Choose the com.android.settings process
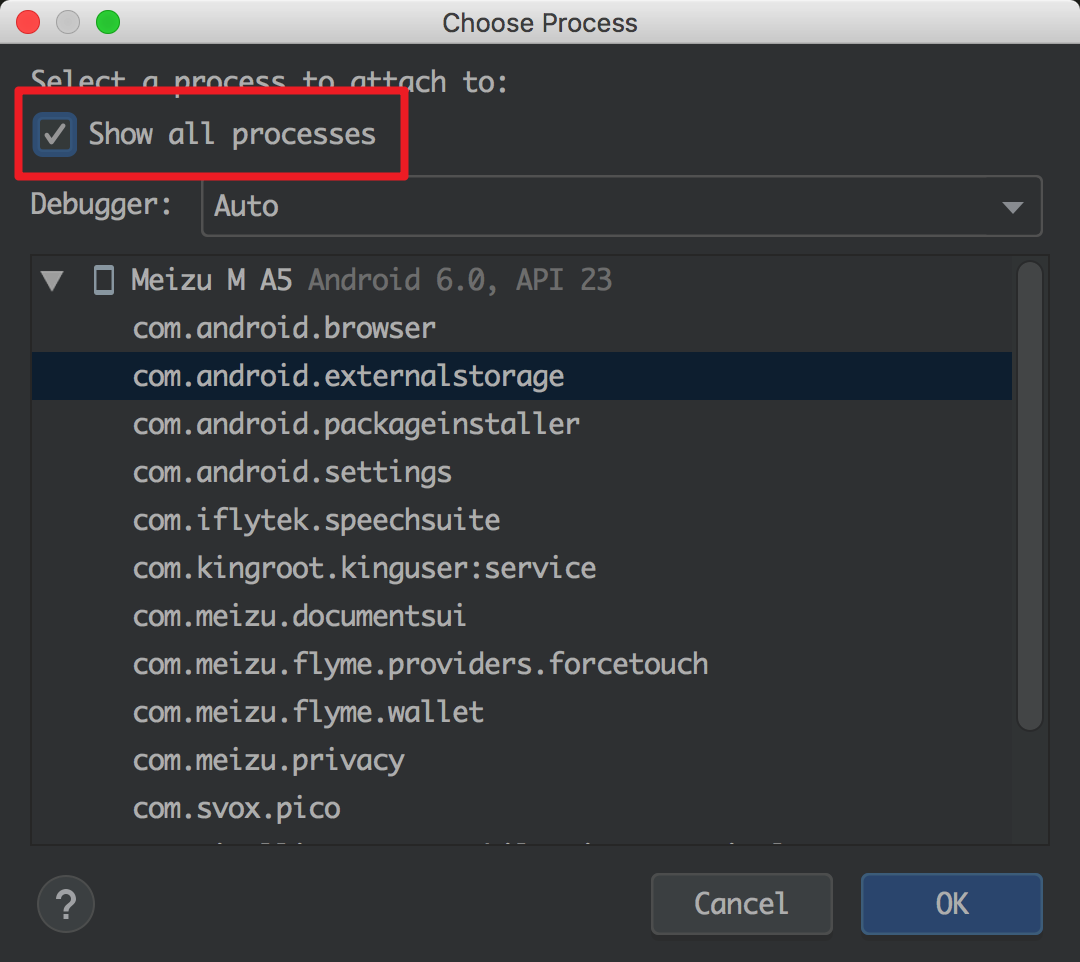 click(x=292, y=472)
